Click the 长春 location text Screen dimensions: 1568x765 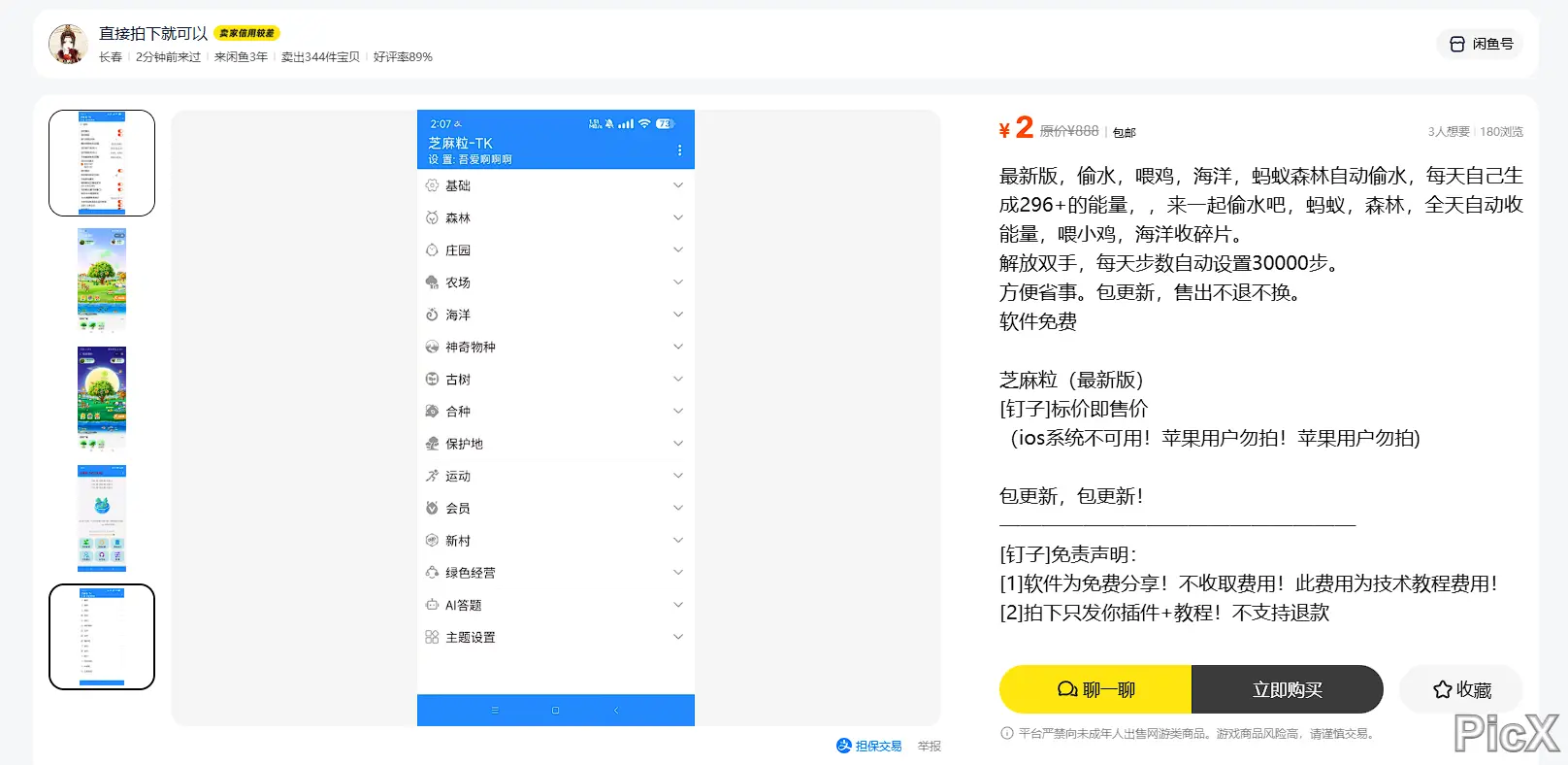click(111, 57)
